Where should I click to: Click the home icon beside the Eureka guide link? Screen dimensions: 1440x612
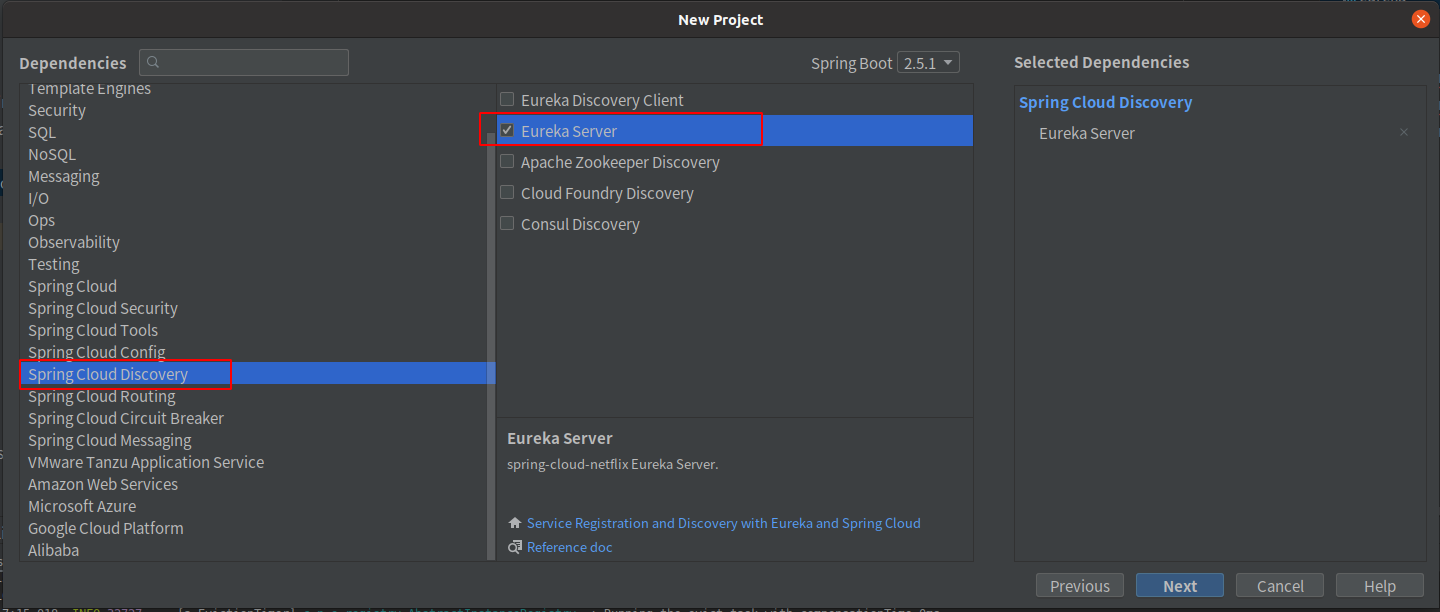515,523
